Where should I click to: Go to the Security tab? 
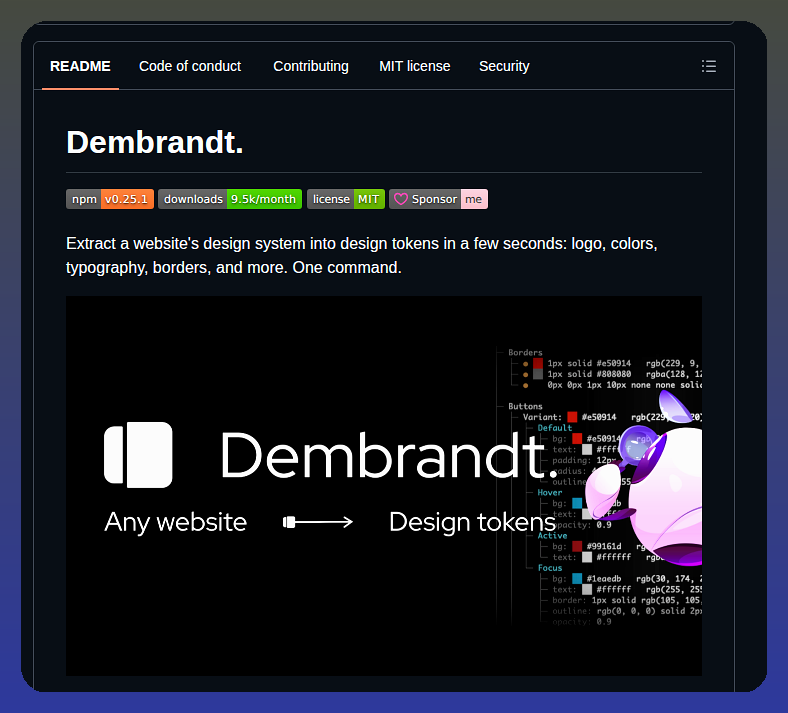click(504, 66)
